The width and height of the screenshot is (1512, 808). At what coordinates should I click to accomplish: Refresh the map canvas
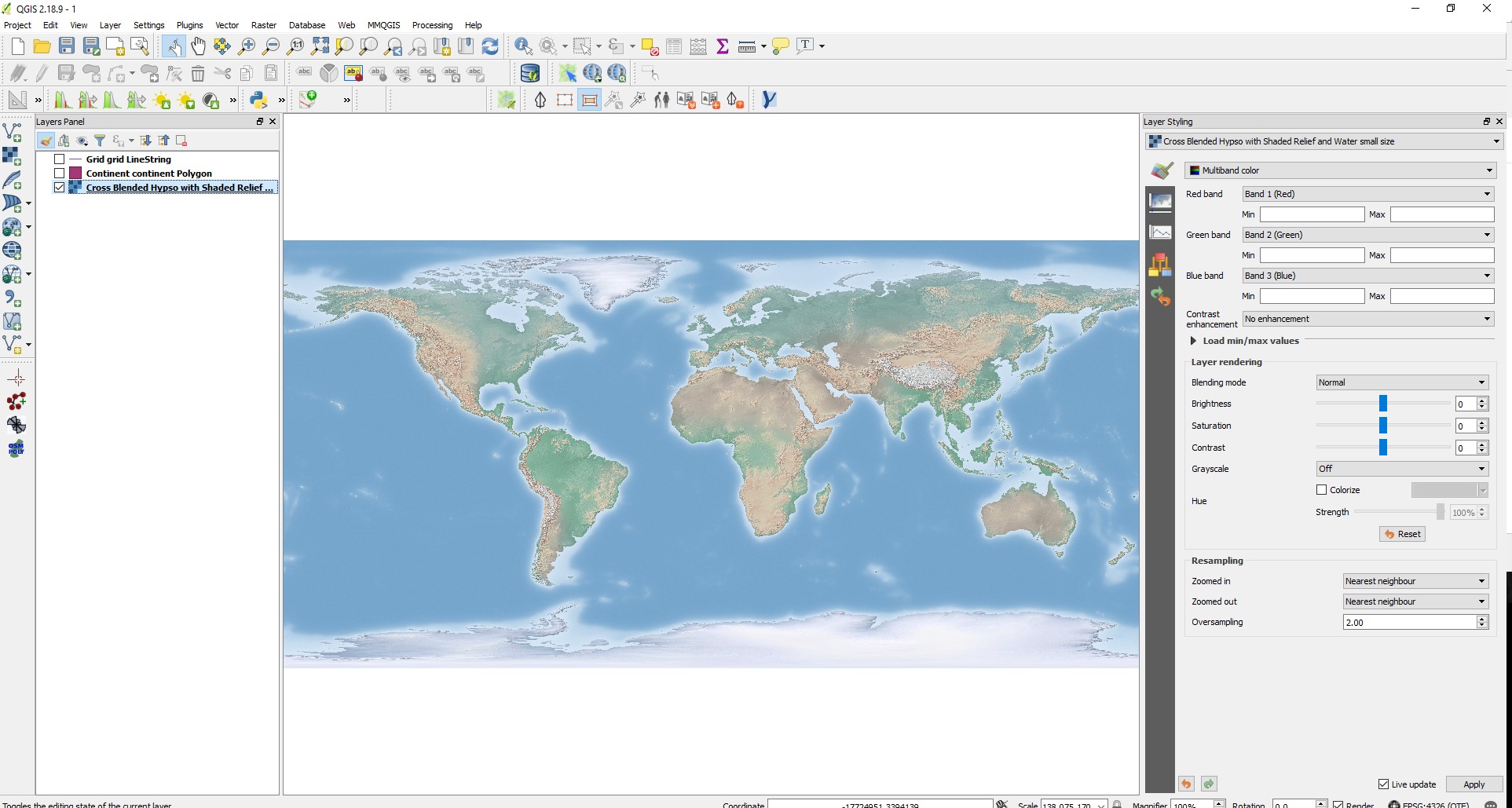(490, 46)
